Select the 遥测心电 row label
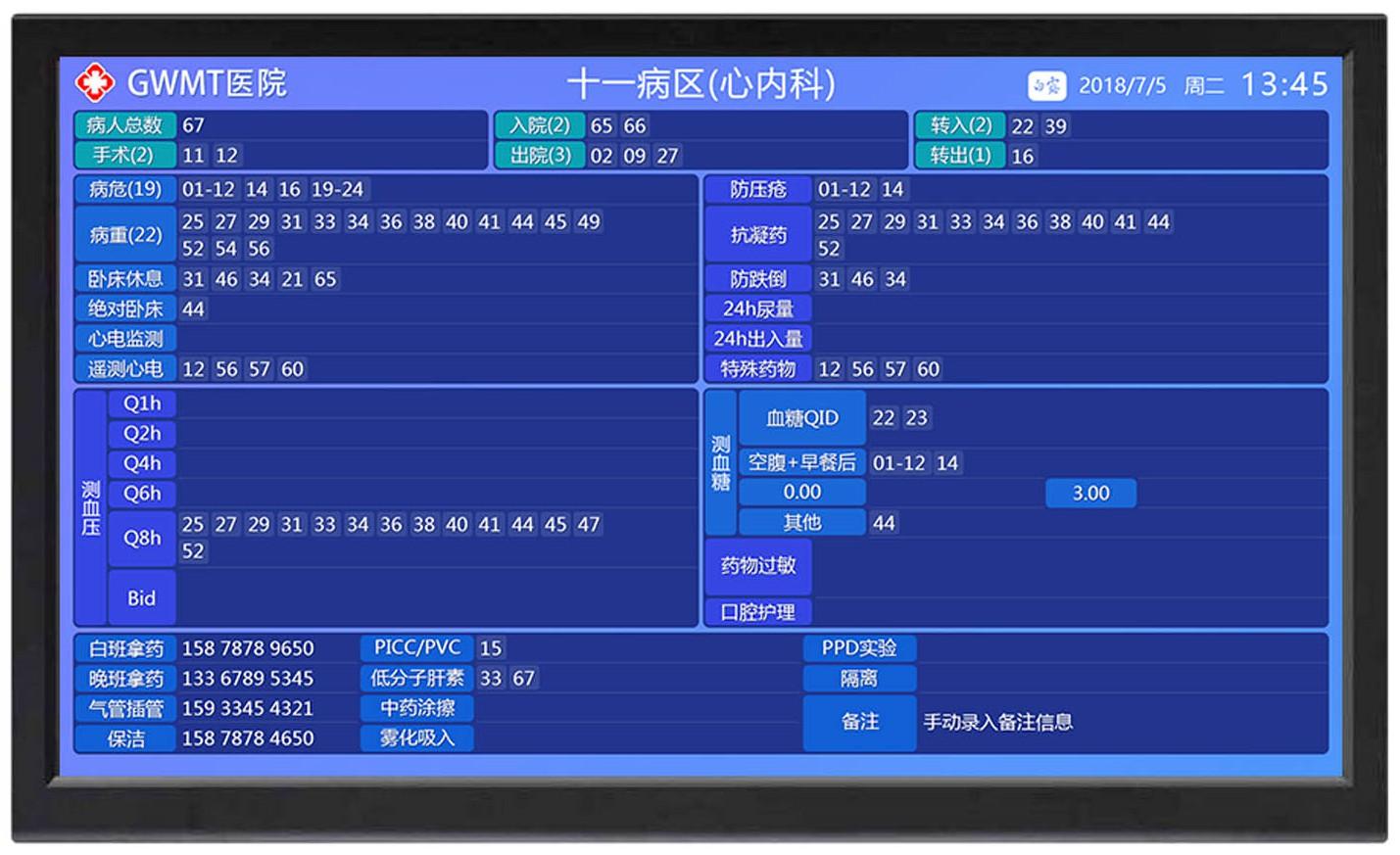Image resolution: width=1400 pixels, height=855 pixels. 124,368
